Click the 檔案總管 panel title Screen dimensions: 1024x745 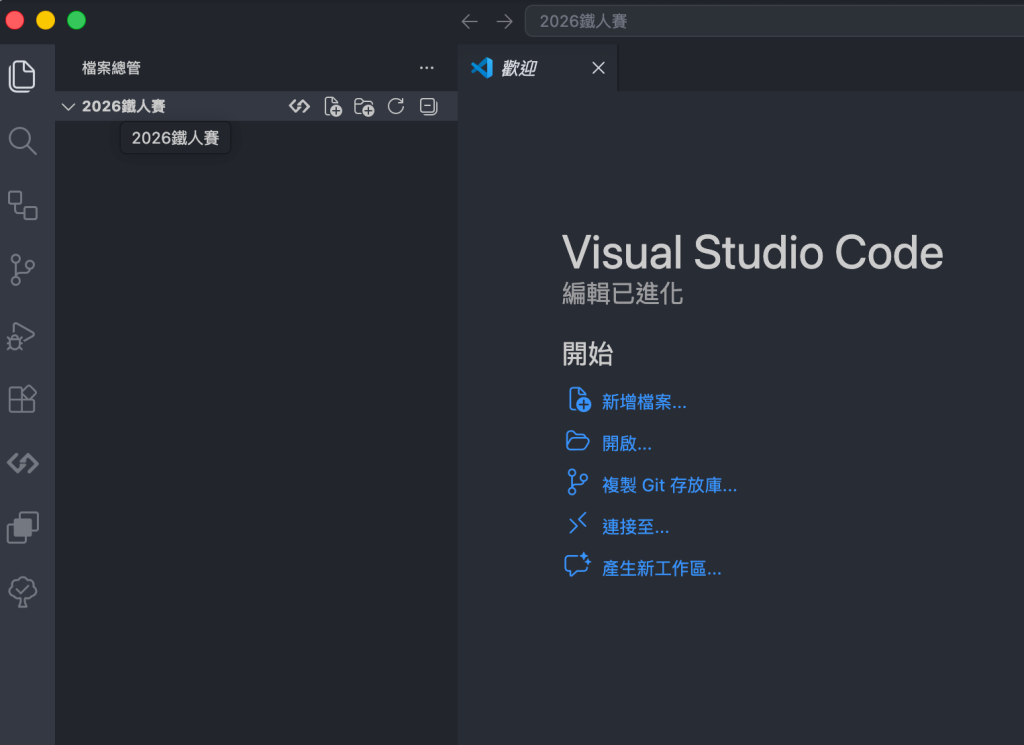point(111,68)
